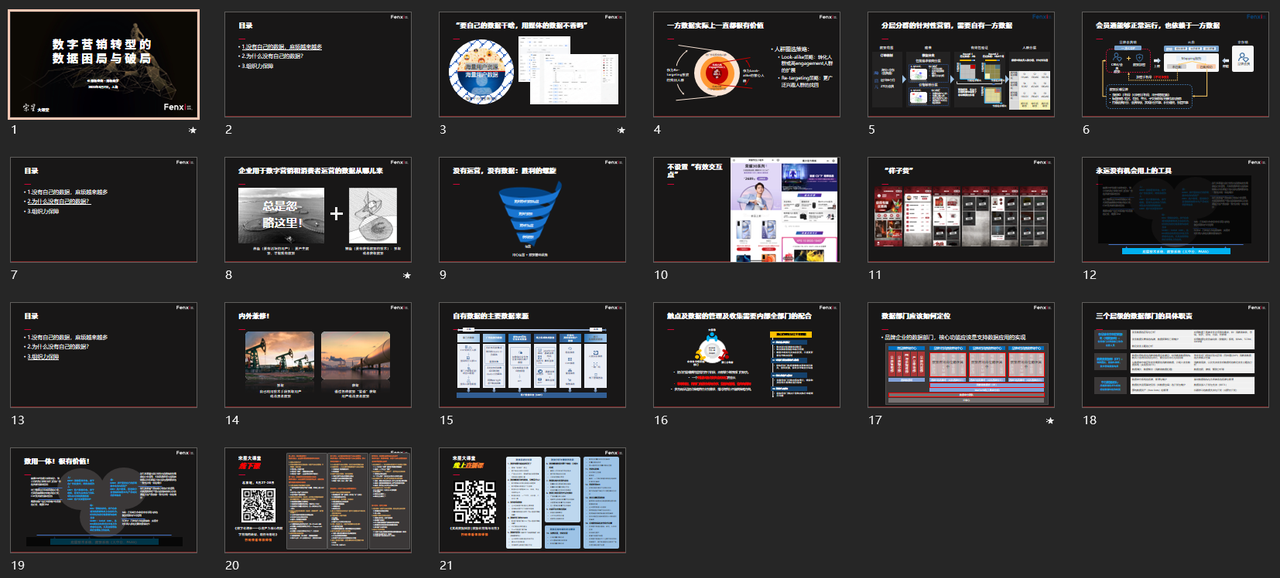Select slide 16 with the triangle diagram
The image size is (1280, 578).
coord(747,355)
